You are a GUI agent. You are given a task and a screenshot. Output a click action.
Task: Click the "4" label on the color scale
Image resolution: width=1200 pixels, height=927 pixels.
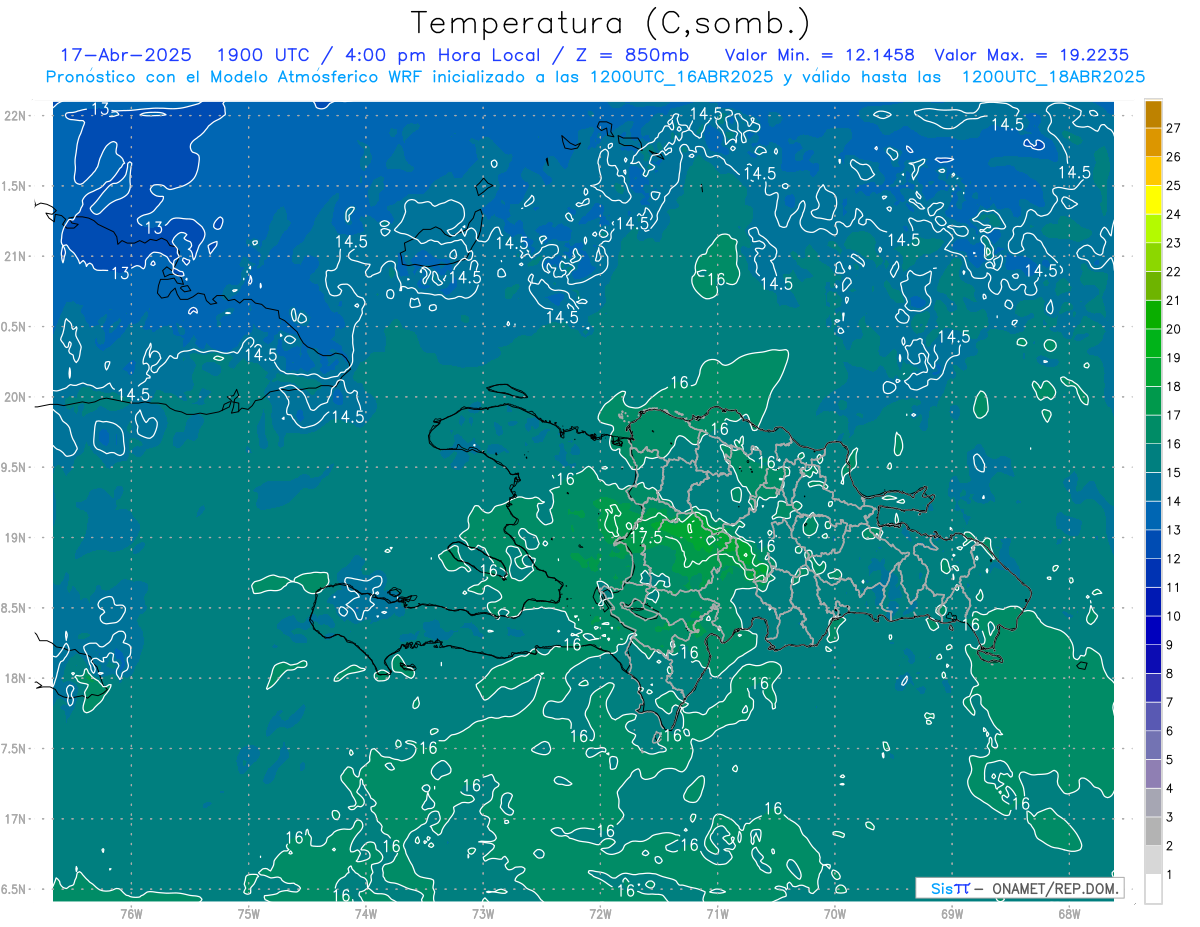pos(1172,788)
